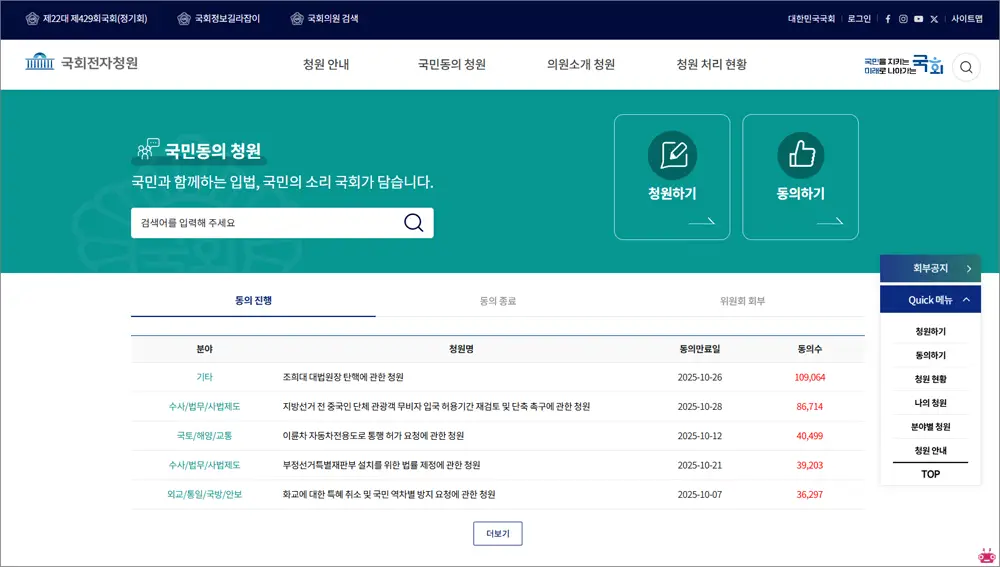
Task: Open the Instagram icon in top bar
Action: 903,19
